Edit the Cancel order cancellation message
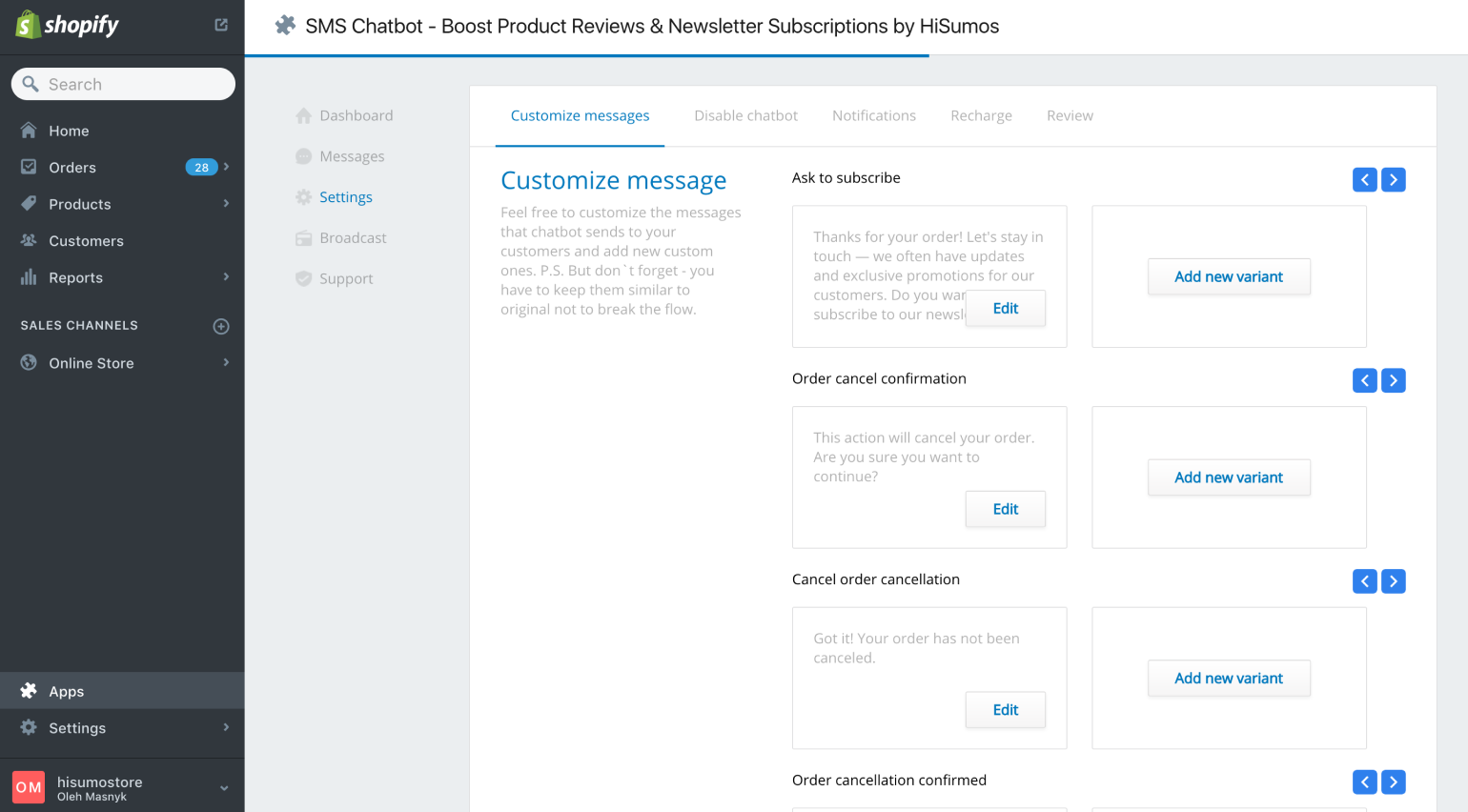 1006,710
